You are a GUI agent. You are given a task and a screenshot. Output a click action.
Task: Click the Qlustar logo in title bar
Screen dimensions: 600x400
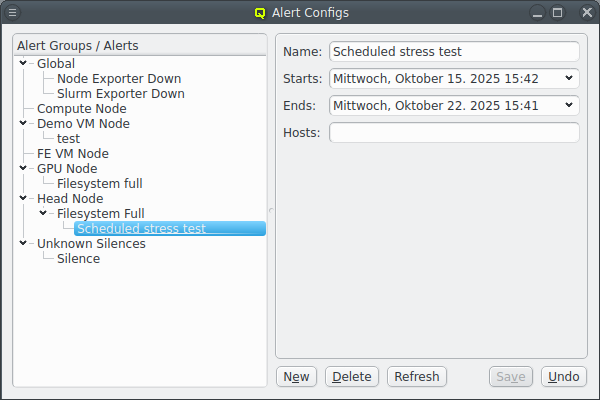tap(260, 13)
